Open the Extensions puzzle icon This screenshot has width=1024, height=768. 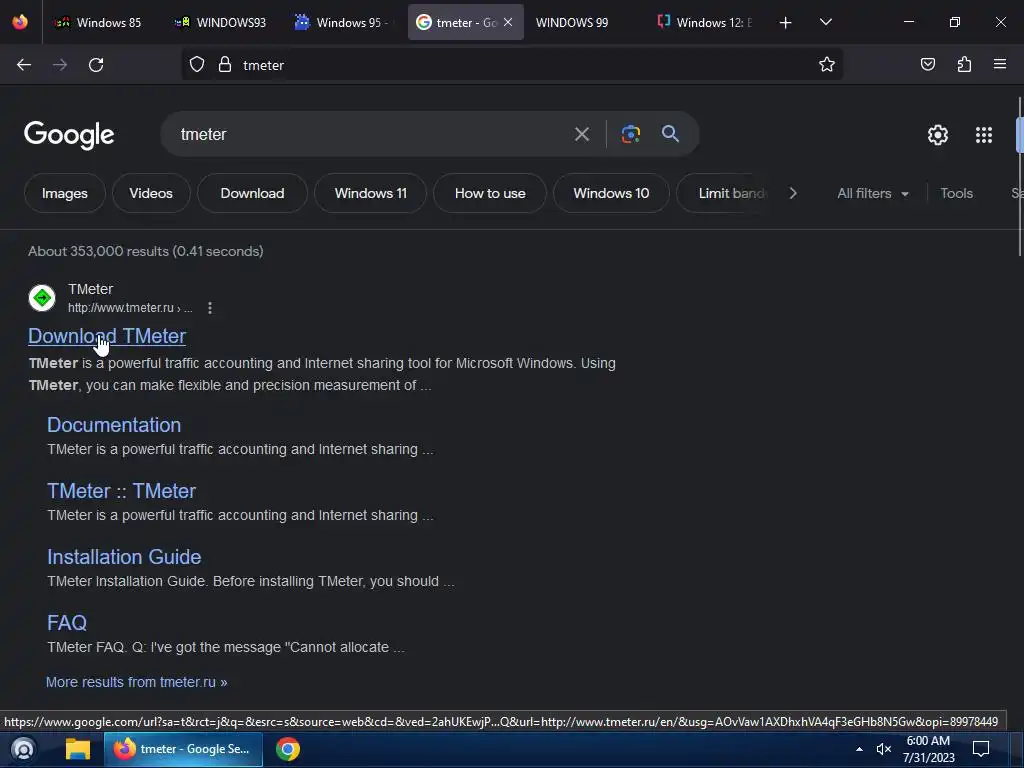click(964, 65)
